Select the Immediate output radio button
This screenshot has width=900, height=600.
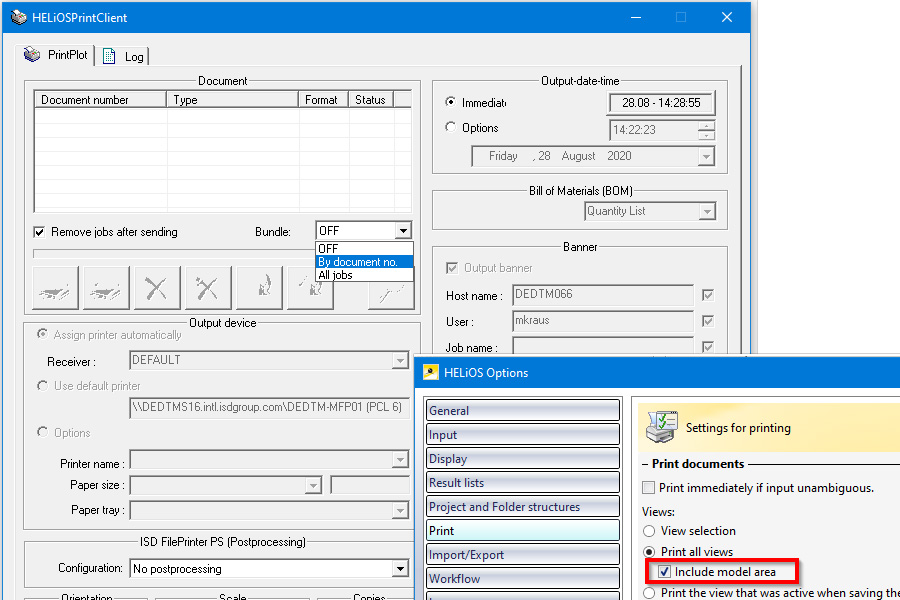(451, 102)
